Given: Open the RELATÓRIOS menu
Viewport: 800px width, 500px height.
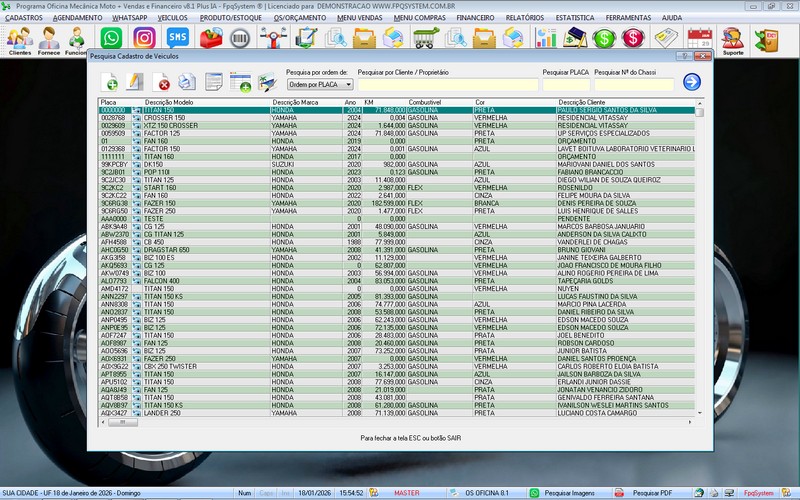Looking at the screenshot, I should (525, 17).
